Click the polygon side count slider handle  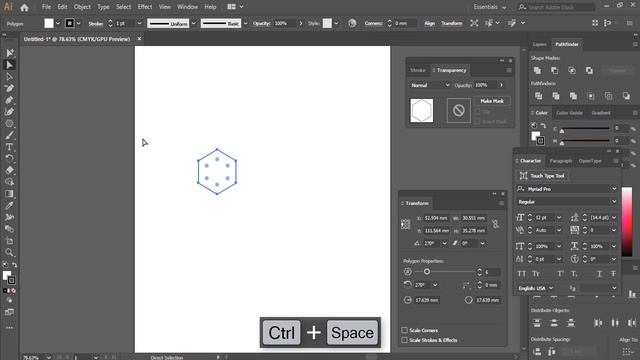427,271
